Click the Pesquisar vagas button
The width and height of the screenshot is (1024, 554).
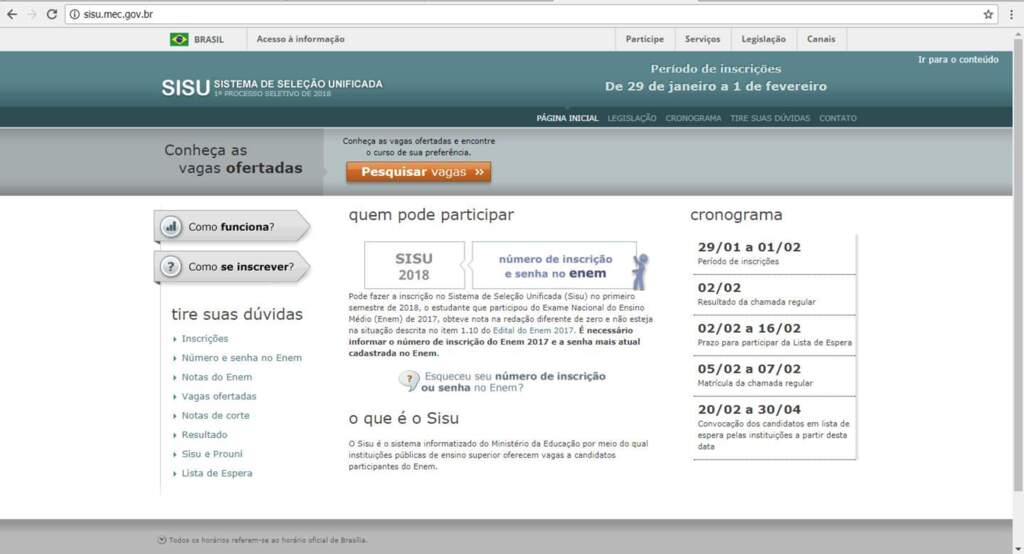419,172
